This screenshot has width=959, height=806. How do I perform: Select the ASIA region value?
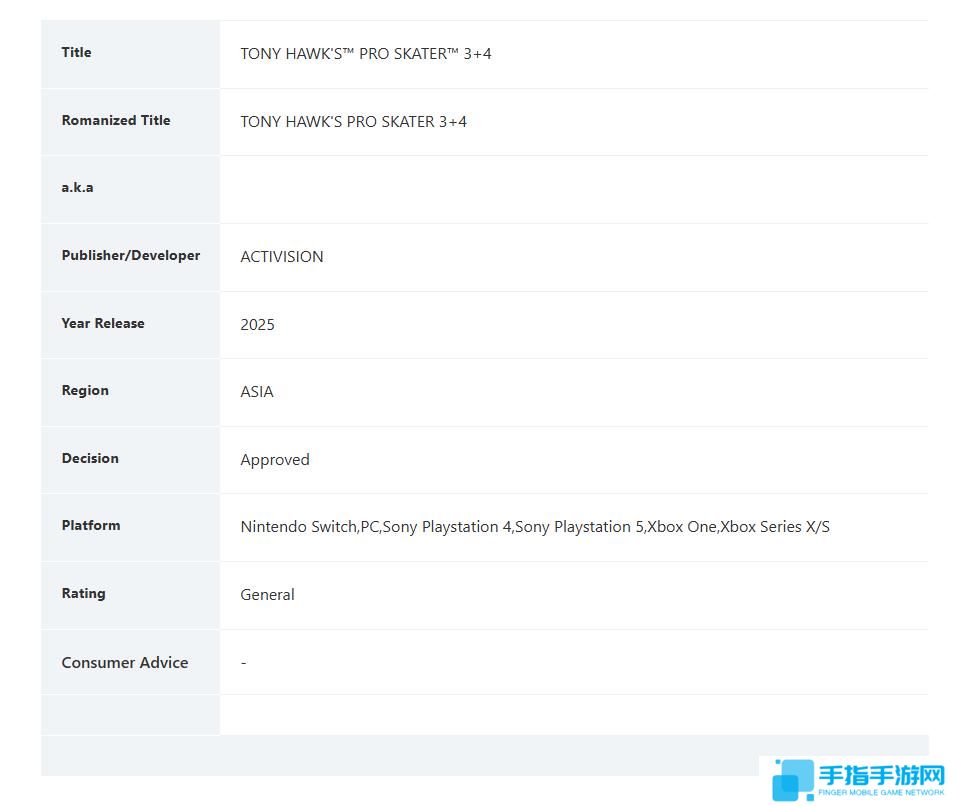pos(257,392)
